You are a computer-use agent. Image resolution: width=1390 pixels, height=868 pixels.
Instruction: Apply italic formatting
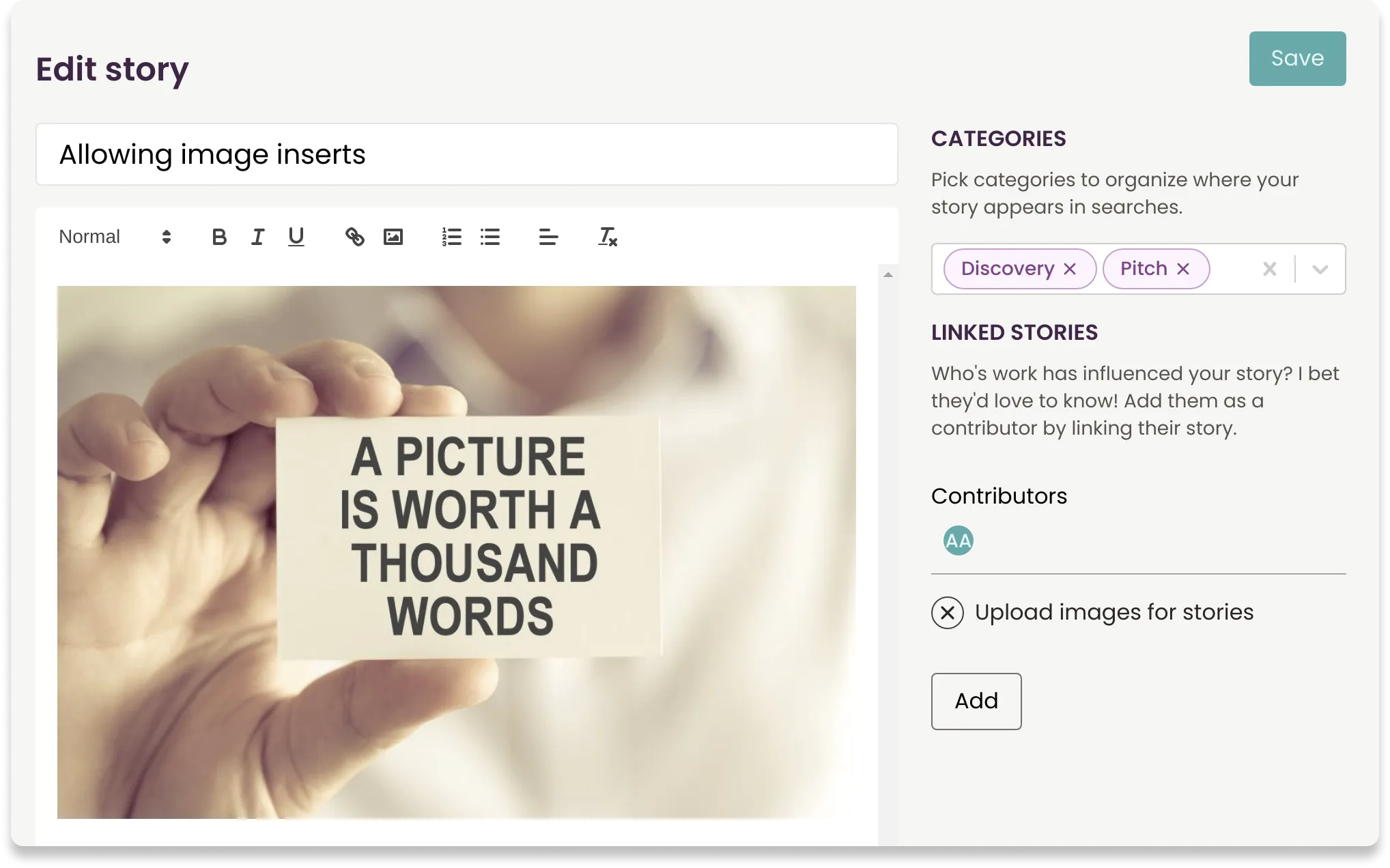click(x=257, y=237)
